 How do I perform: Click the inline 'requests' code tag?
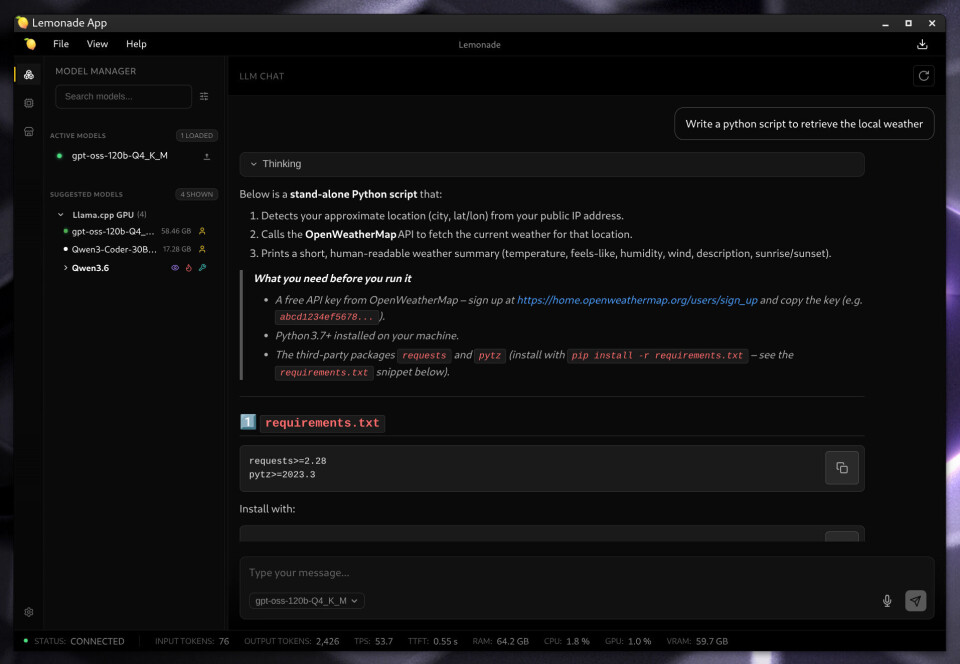(424, 356)
